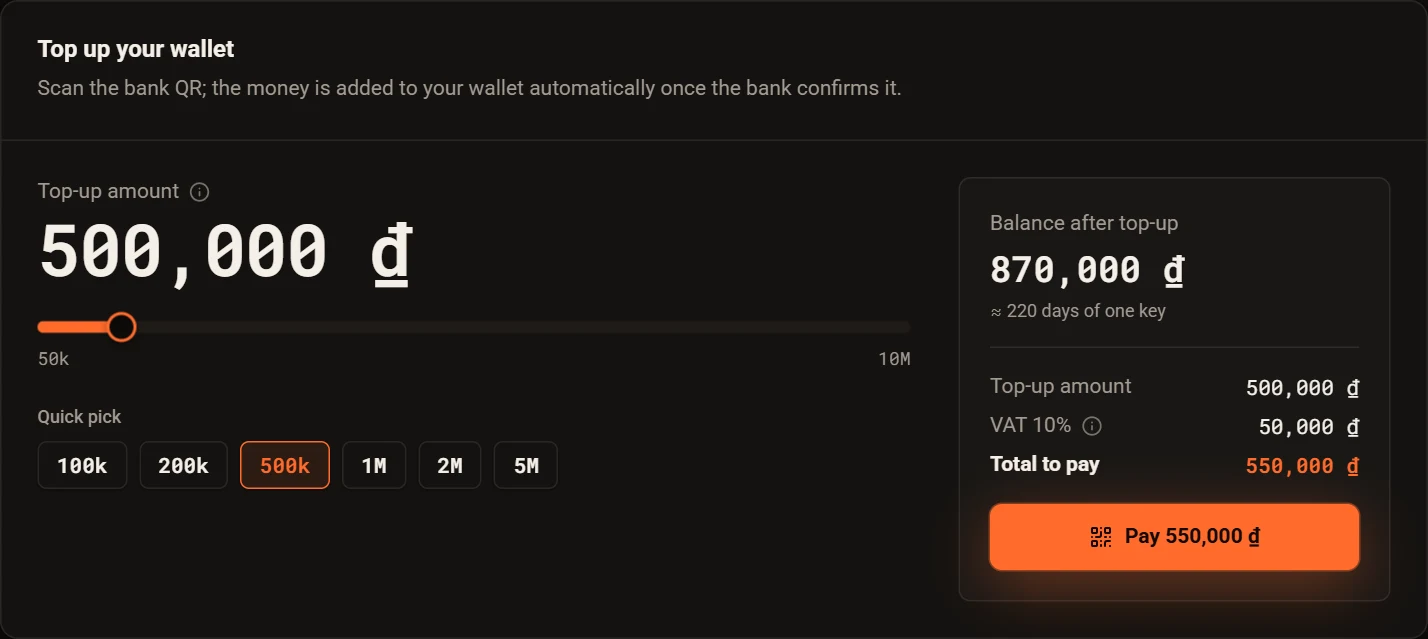Click the orange 550,000 ₫ total amount

pos(1302,466)
